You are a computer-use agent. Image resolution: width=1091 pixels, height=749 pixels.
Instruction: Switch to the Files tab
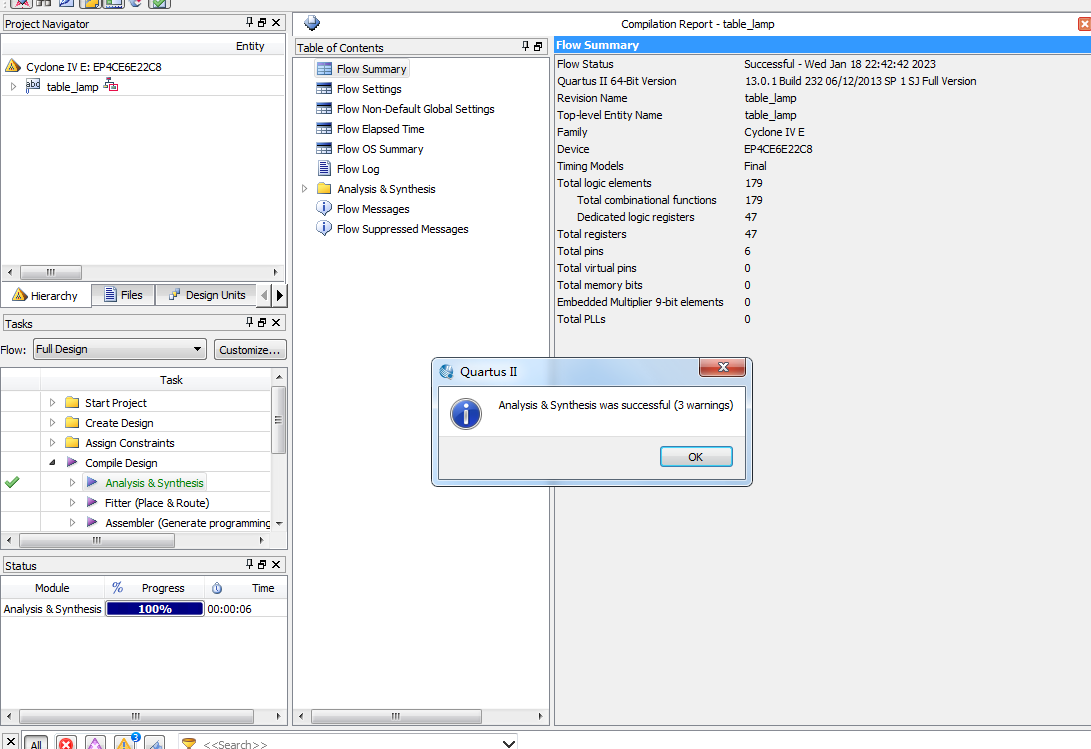click(x=123, y=295)
